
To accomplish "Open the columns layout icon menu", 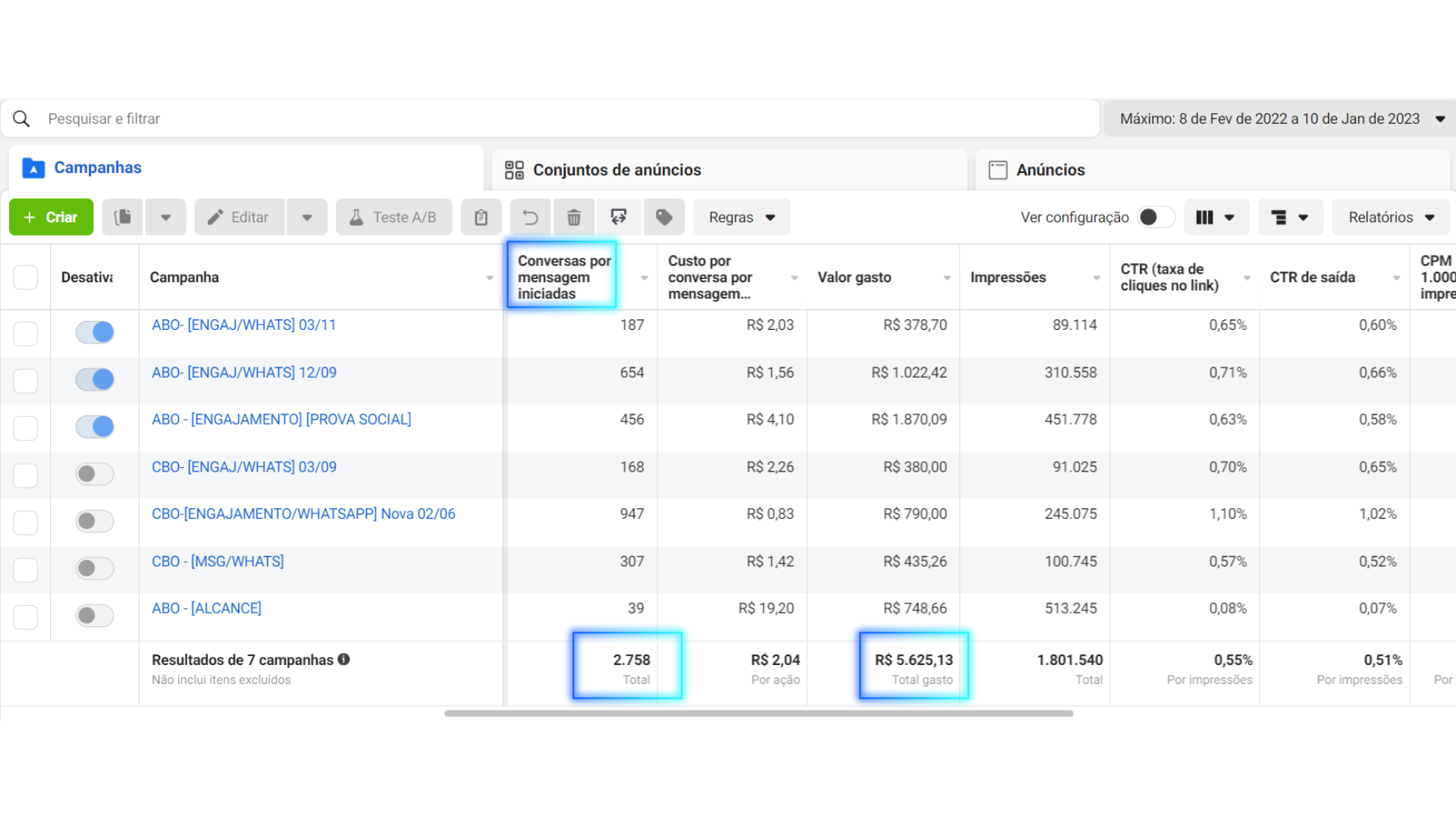I will coord(1215,218).
